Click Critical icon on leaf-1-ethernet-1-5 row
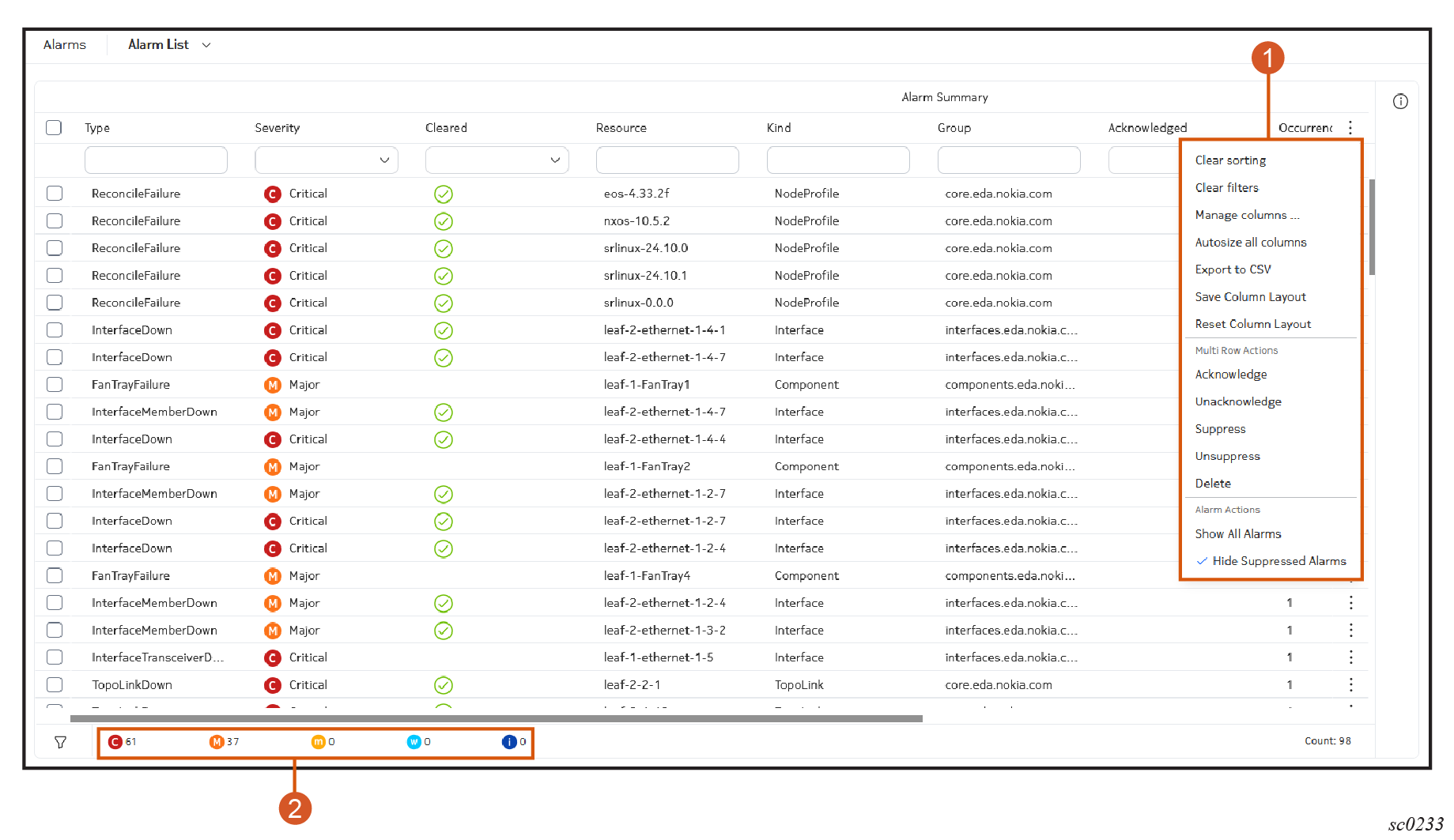This screenshot has width=1454, height=840. click(273, 657)
